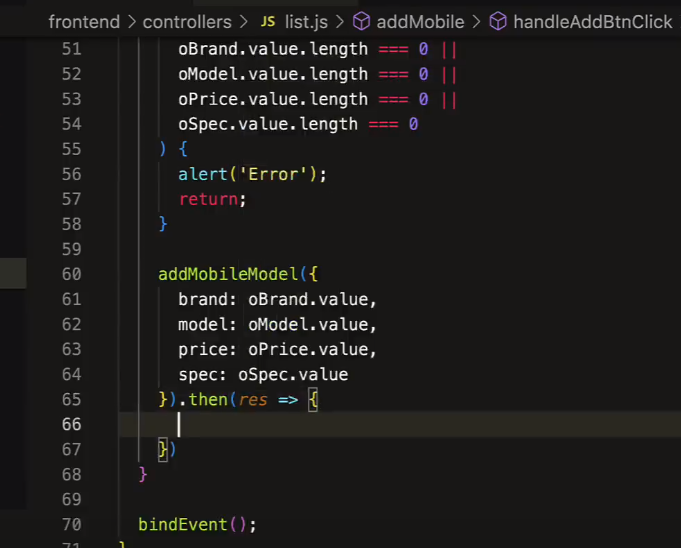Viewport: 681px width, 548px height.
Task: Click line number 66 in gutter
Action: (x=72, y=425)
